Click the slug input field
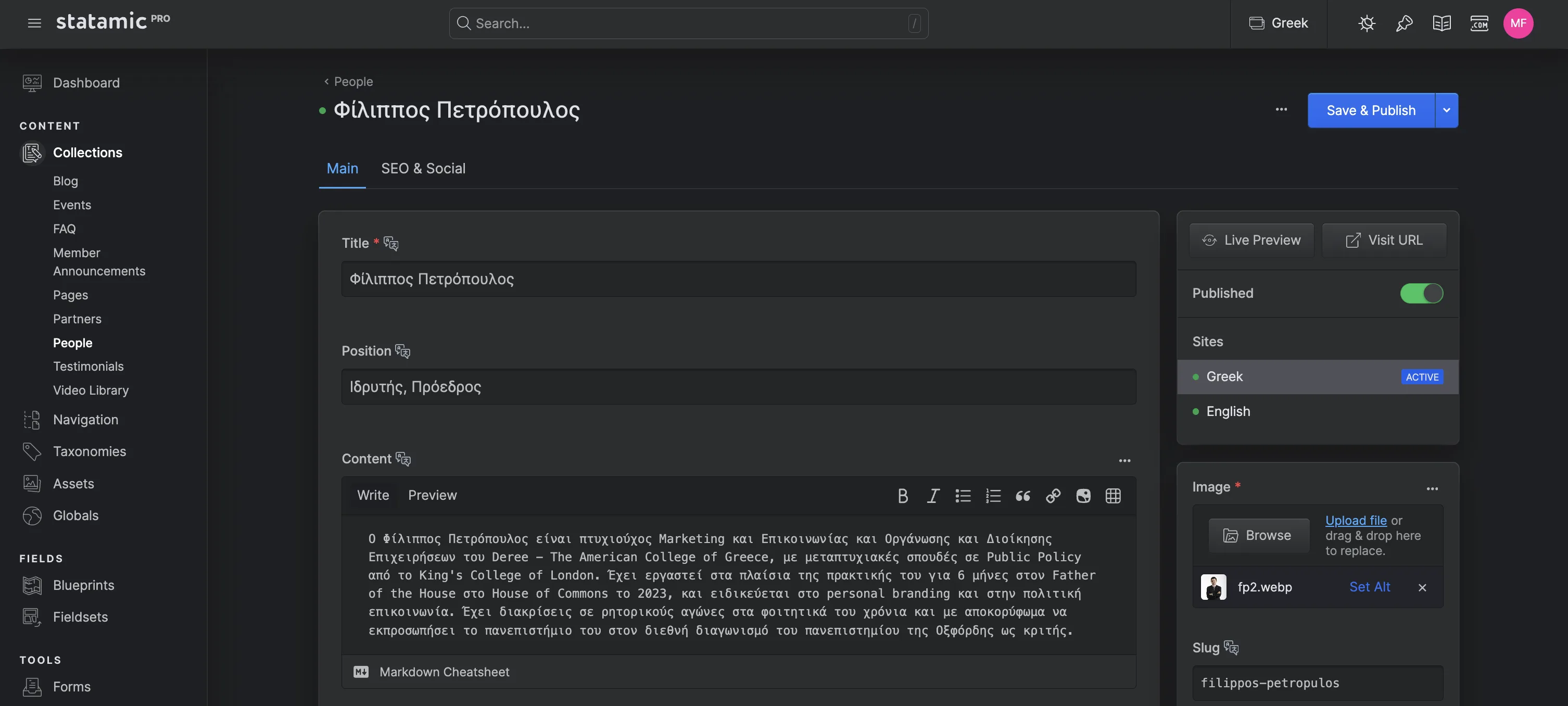 click(x=1317, y=683)
